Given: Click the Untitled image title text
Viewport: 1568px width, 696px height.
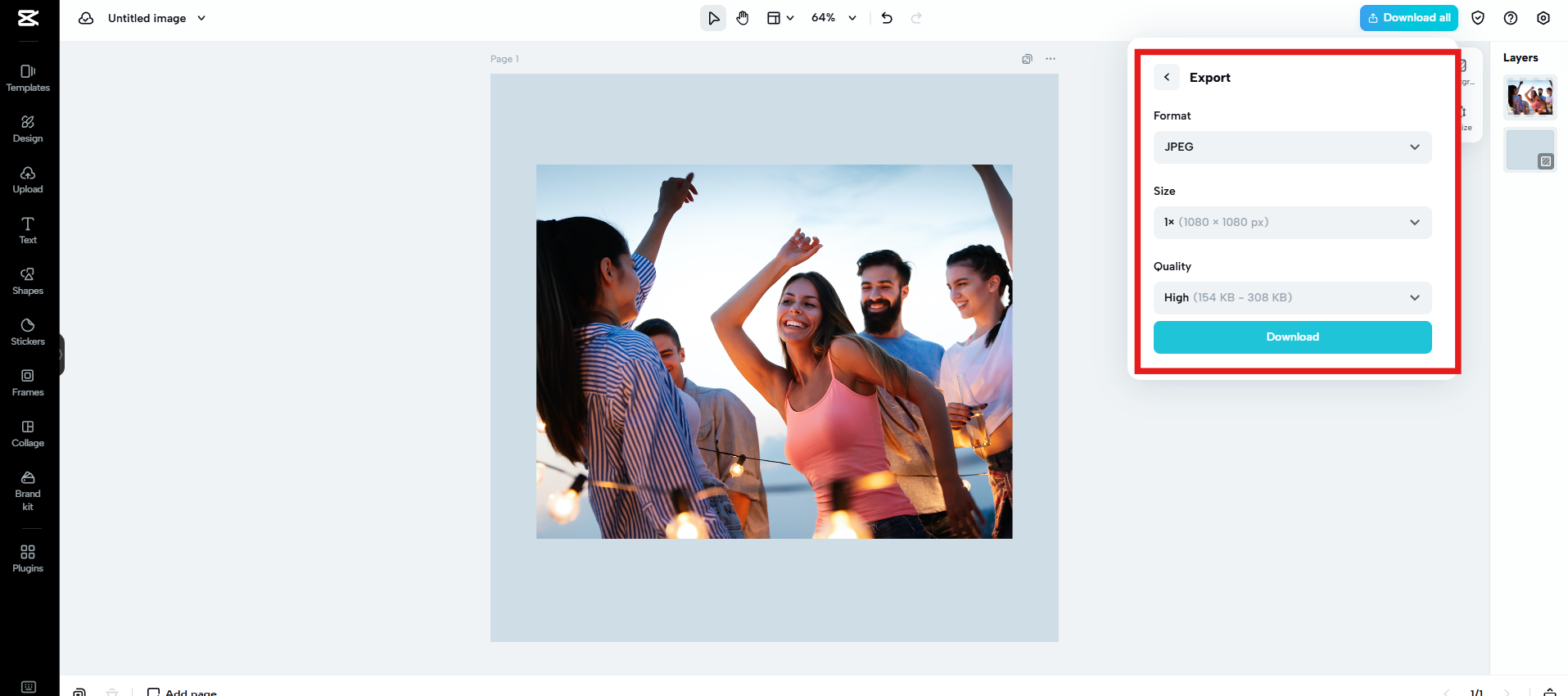Looking at the screenshot, I should [147, 18].
